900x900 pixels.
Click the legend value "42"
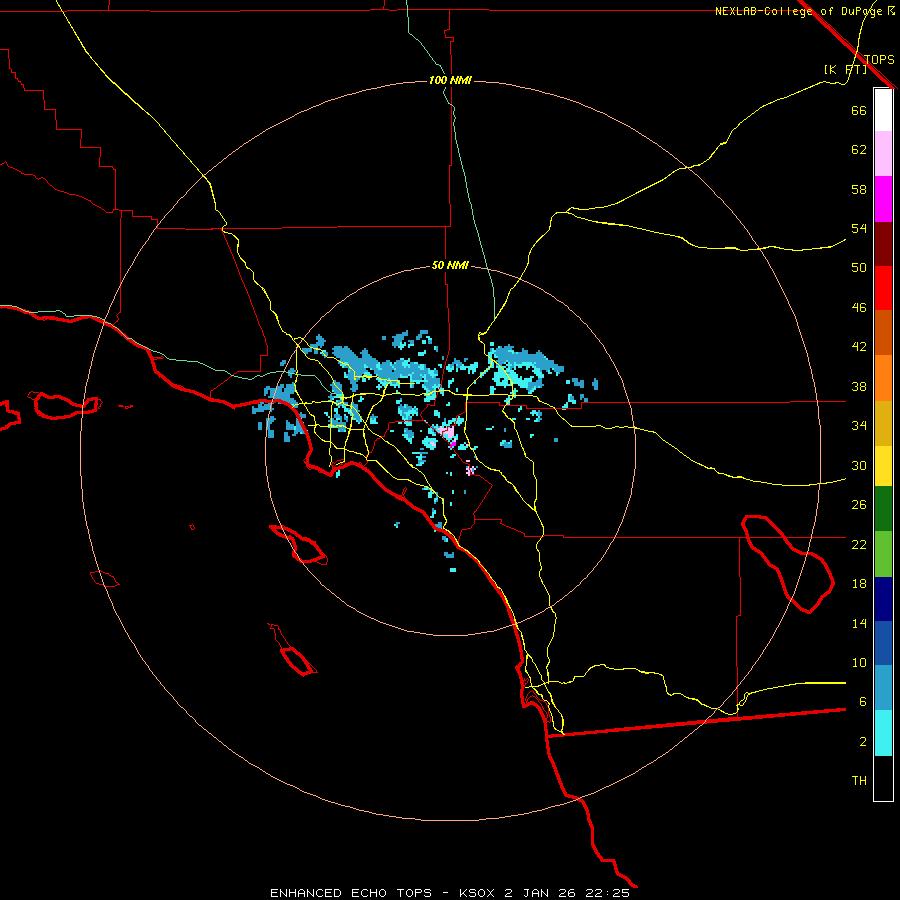[x=859, y=346]
